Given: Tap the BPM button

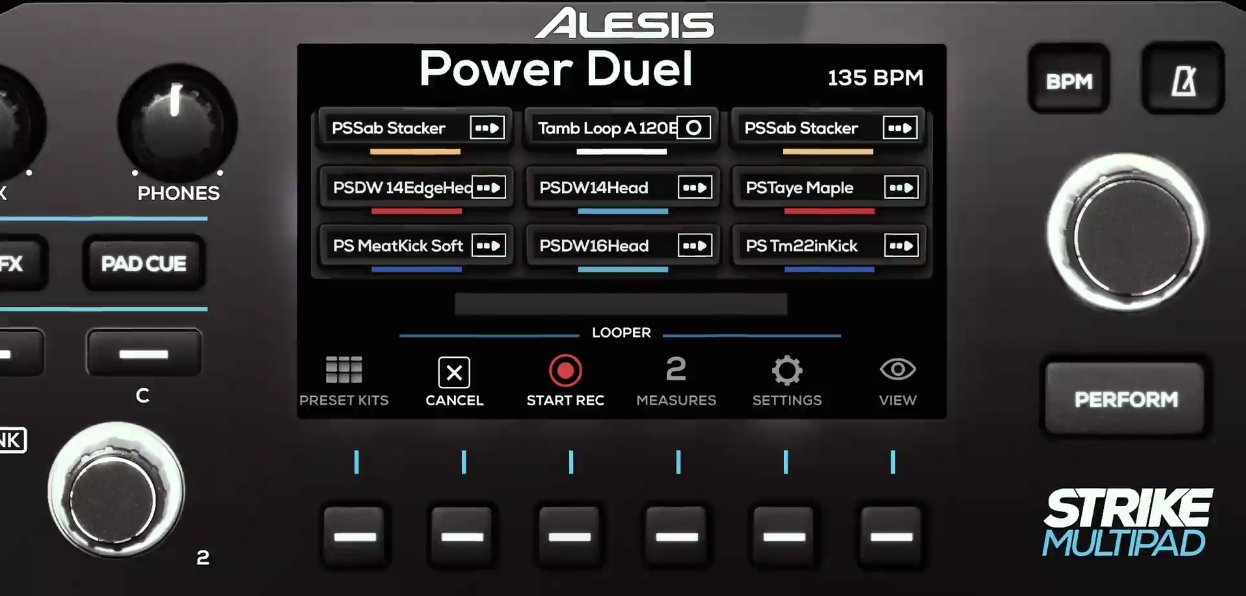Looking at the screenshot, I should click(1069, 81).
